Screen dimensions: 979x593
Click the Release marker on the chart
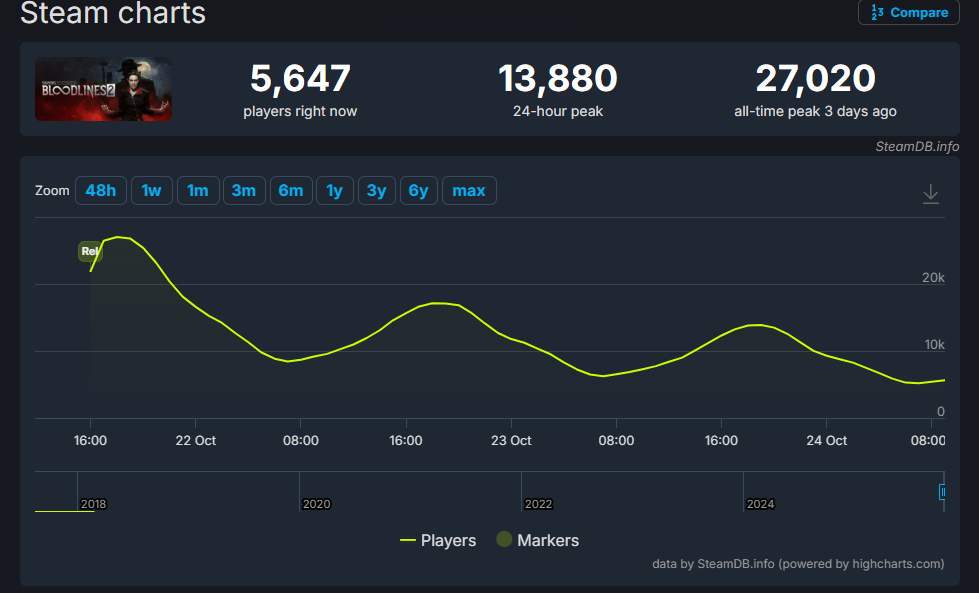[x=90, y=251]
